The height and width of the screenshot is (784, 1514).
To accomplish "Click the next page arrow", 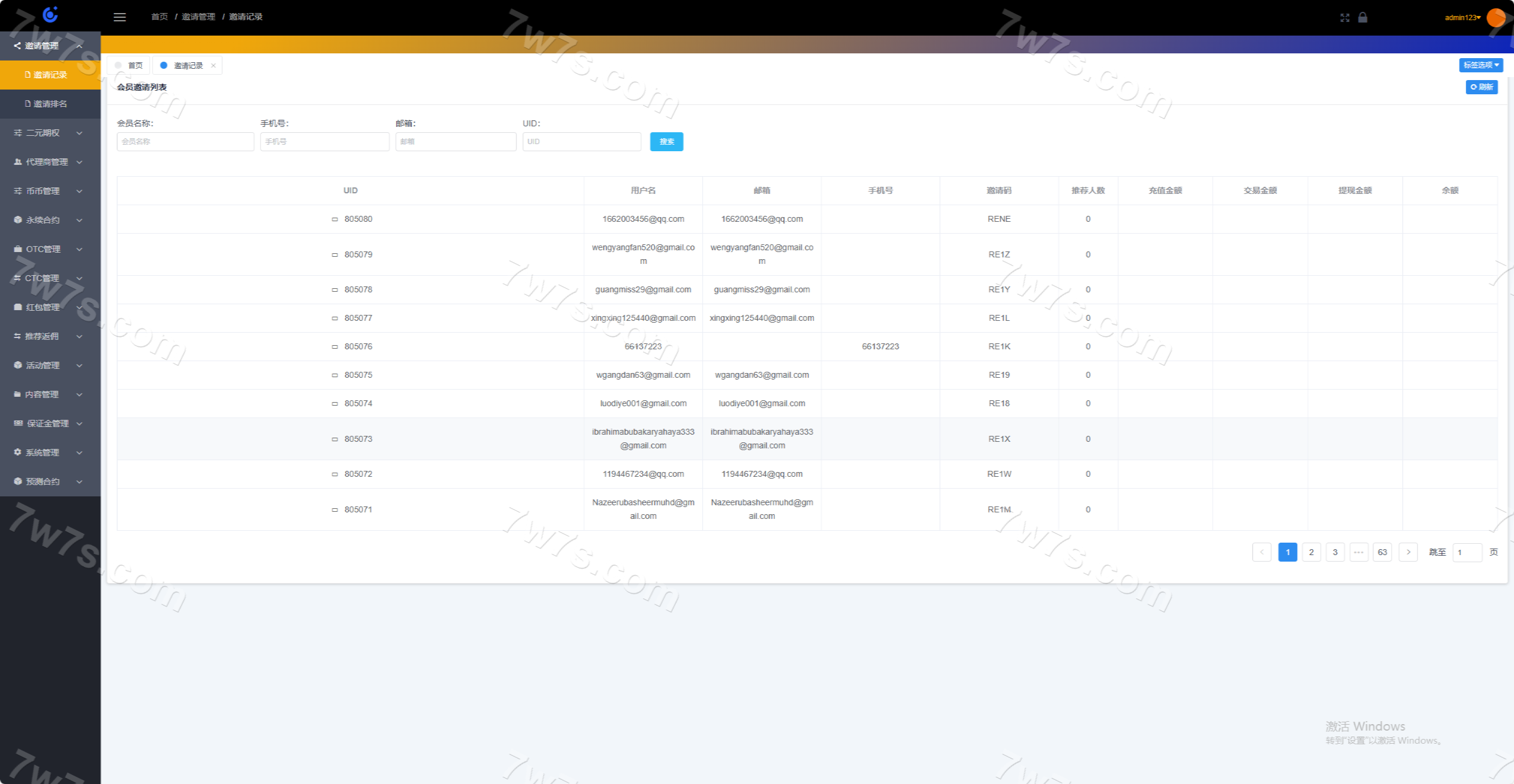I will pyautogui.click(x=1408, y=552).
